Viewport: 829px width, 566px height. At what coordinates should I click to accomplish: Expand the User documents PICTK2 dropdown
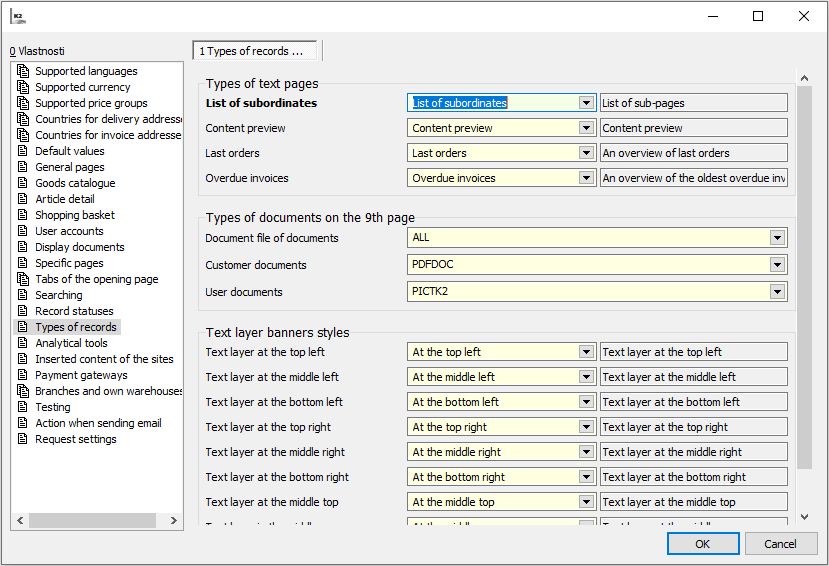tap(777, 292)
